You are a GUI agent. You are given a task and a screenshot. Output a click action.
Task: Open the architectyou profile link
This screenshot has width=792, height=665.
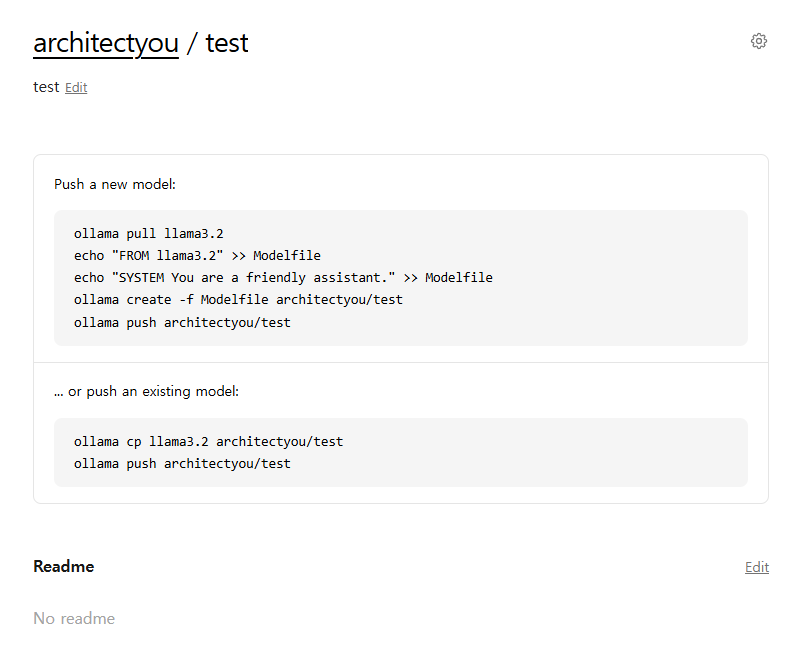106,43
